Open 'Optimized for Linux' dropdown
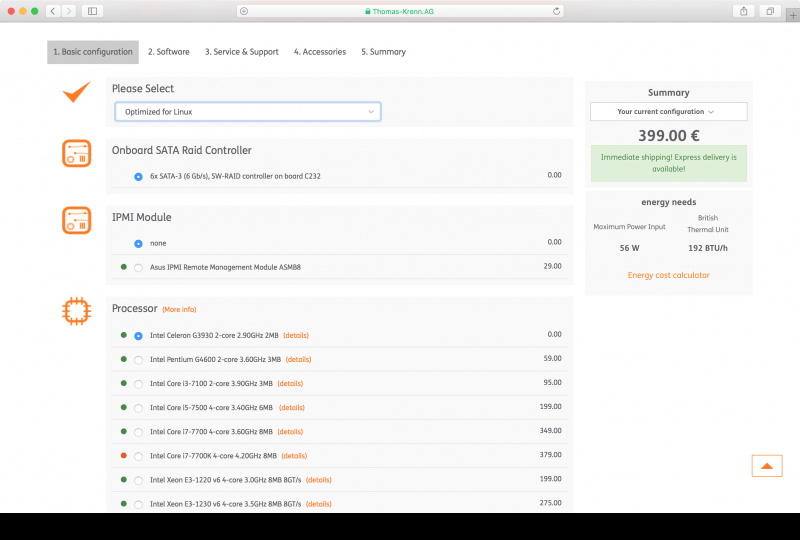This screenshot has height=540, width=800. [x=248, y=112]
